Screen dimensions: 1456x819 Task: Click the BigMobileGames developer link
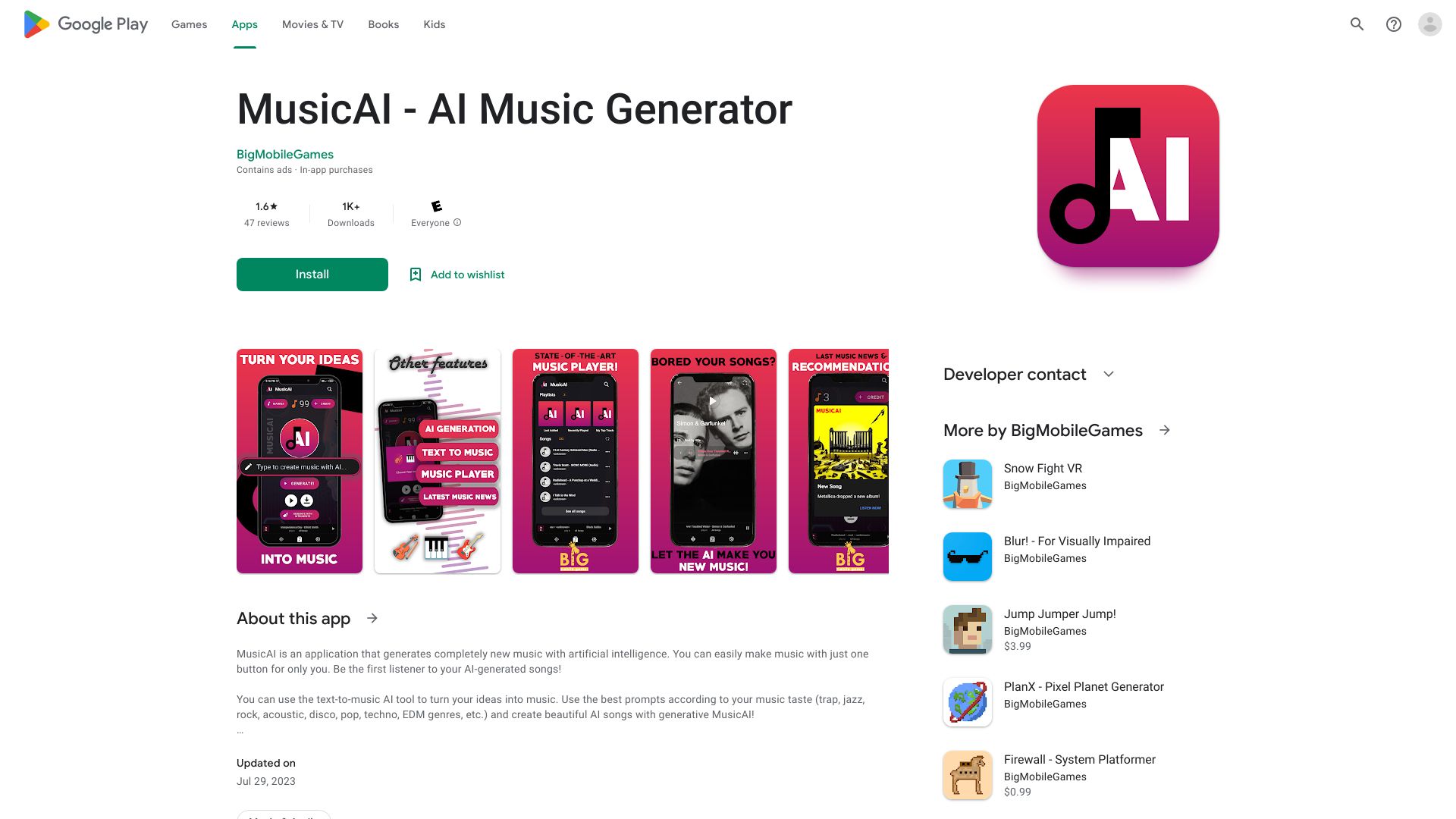click(284, 154)
